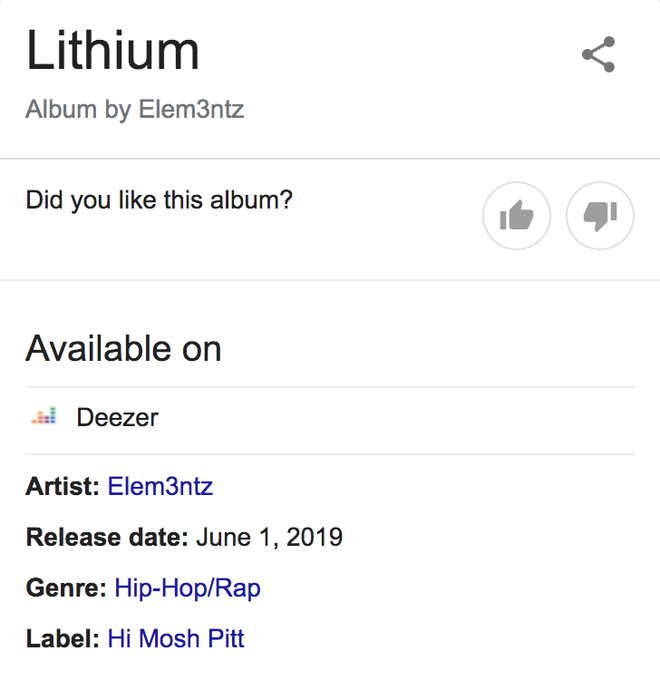Select 'Did you like this album?' text
Viewport: 660px width, 680px height.
click(x=159, y=201)
